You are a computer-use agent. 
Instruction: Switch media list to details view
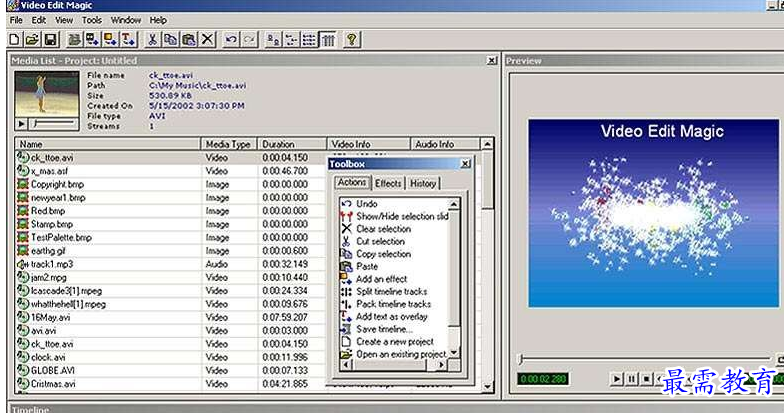[328, 40]
